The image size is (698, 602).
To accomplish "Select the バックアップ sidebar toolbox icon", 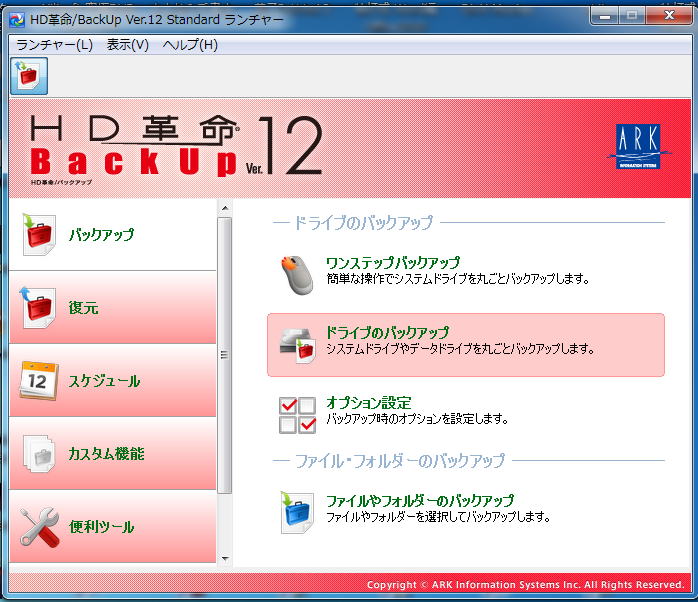I will click(38, 235).
